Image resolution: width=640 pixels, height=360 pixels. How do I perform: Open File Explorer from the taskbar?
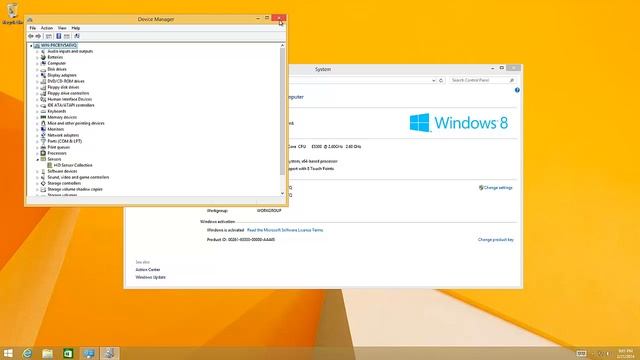48,353
